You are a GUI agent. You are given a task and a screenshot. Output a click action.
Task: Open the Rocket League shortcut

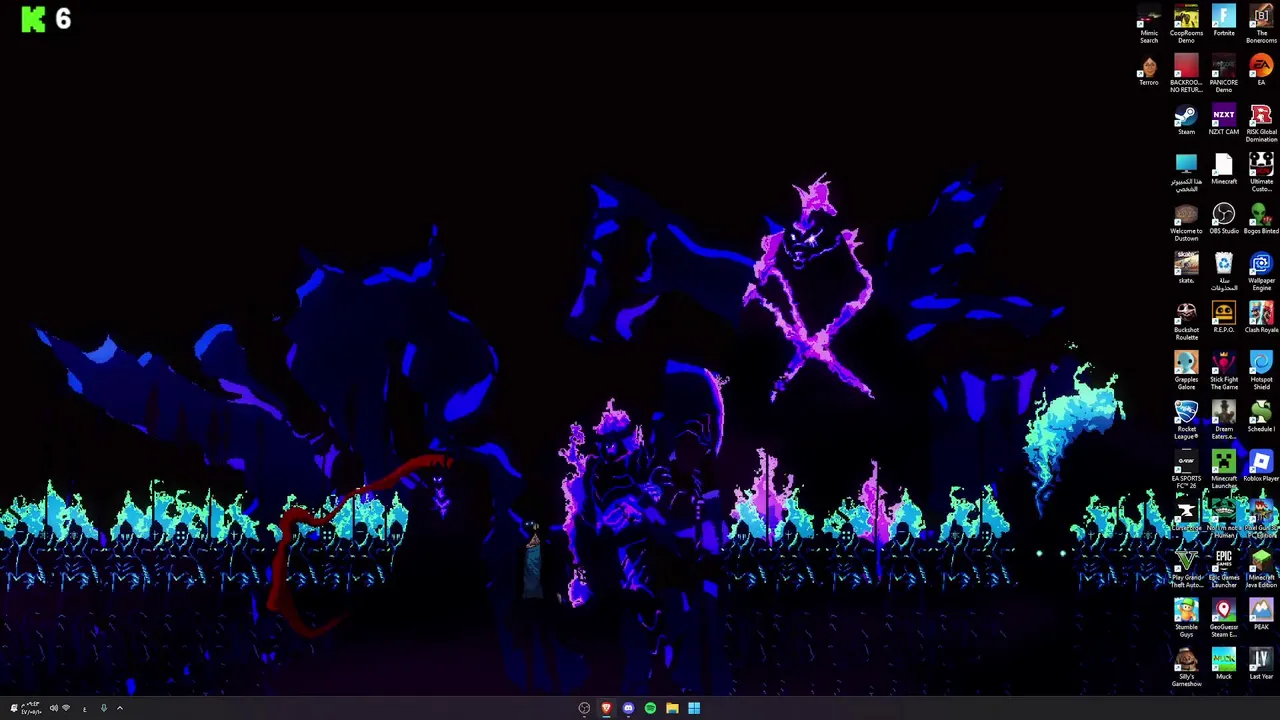[1186, 420]
